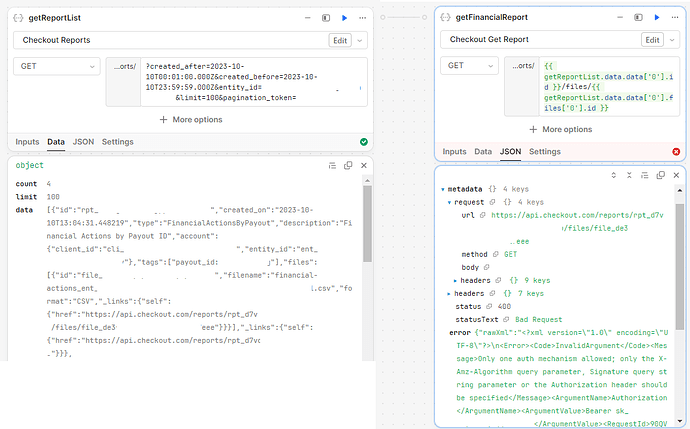Toggle side panel layout icon in getReportList
This screenshot has height=429, width=690.
pyautogui.click(x=326, y=18)
